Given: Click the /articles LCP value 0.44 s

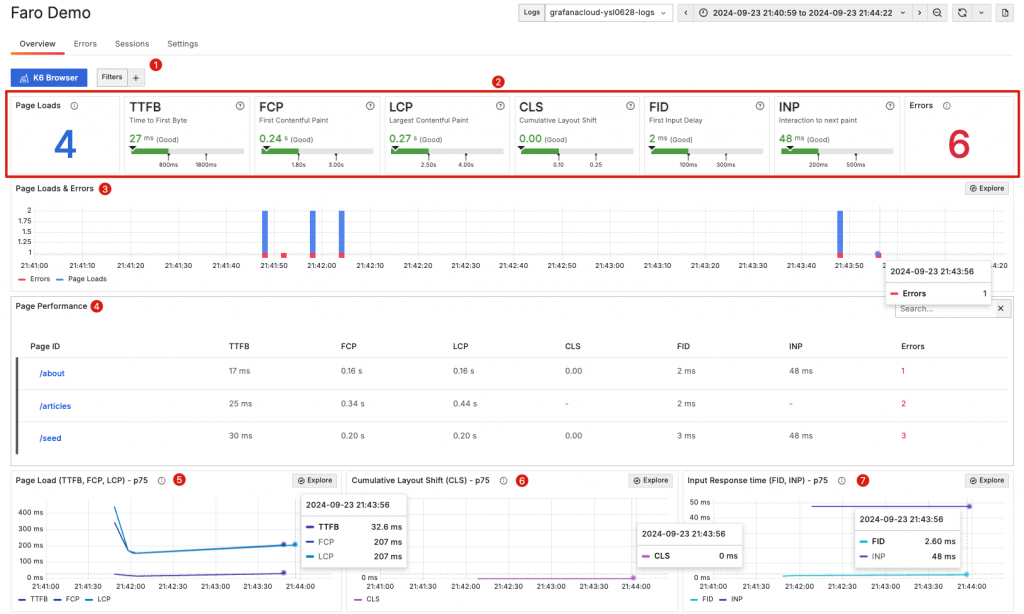Looking at the screenshot, I should coord(465,404).
